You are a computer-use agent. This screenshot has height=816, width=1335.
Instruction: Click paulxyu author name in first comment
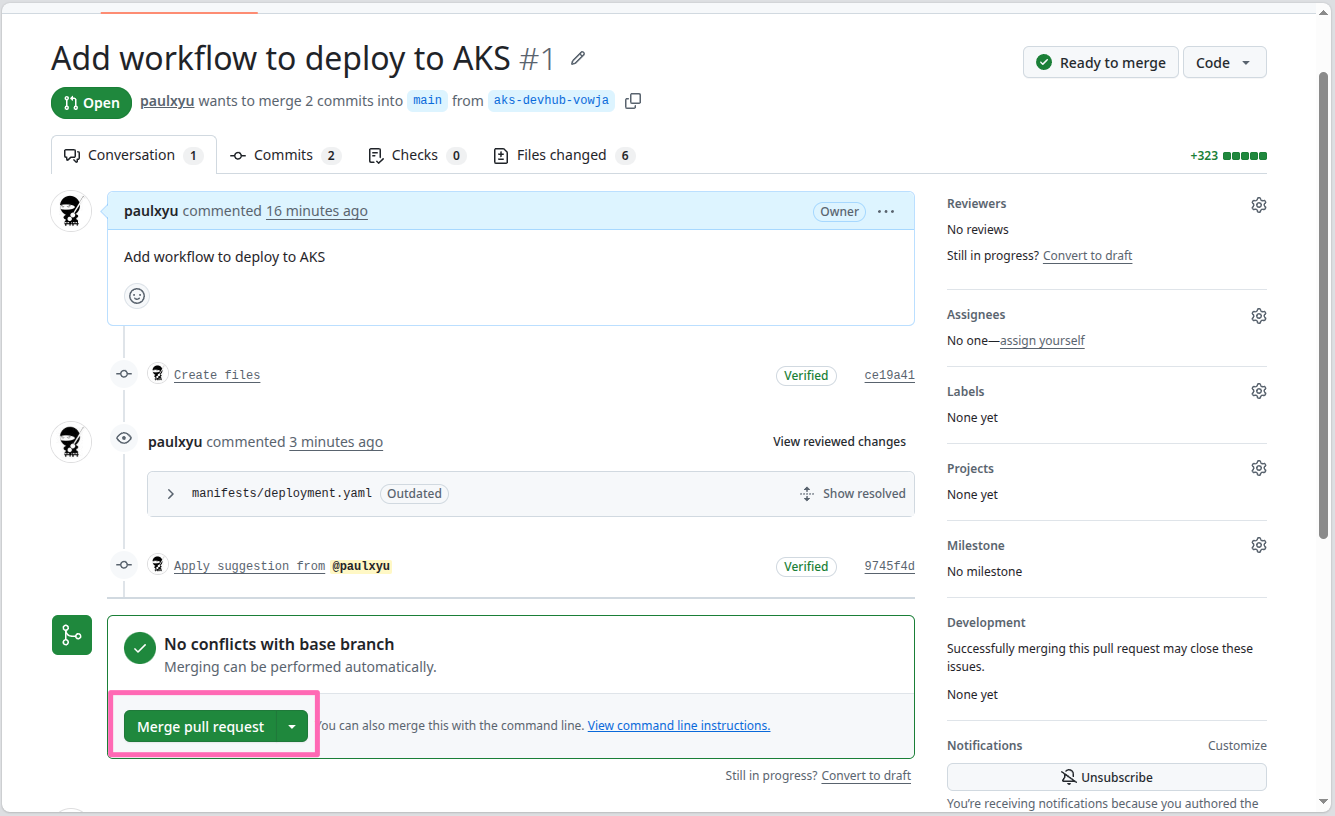click(151, 211)
